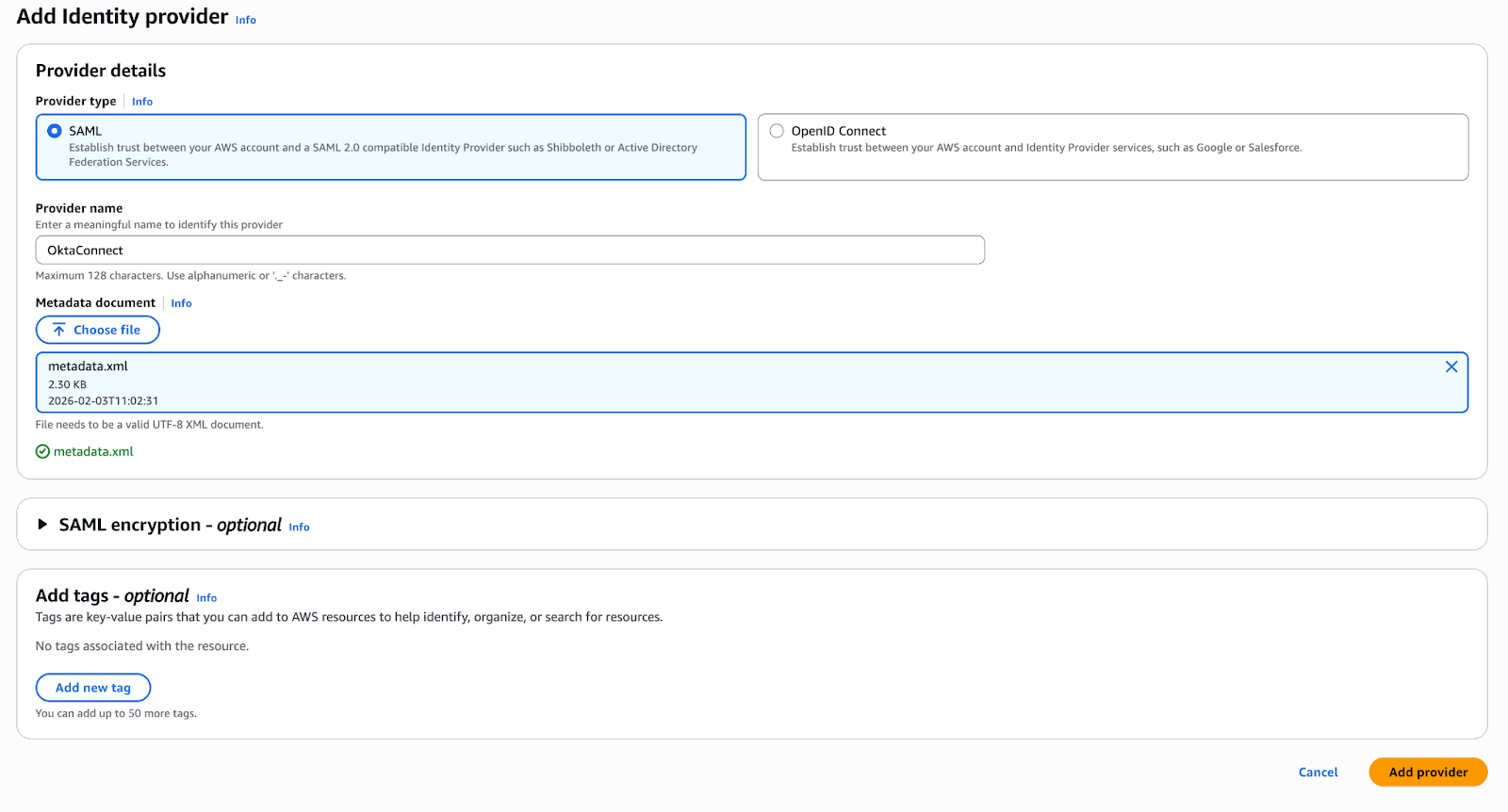Viewport: 1508px width, 812px height.
Task: Select the SAML radio button
Action: (x=55, y=131)
